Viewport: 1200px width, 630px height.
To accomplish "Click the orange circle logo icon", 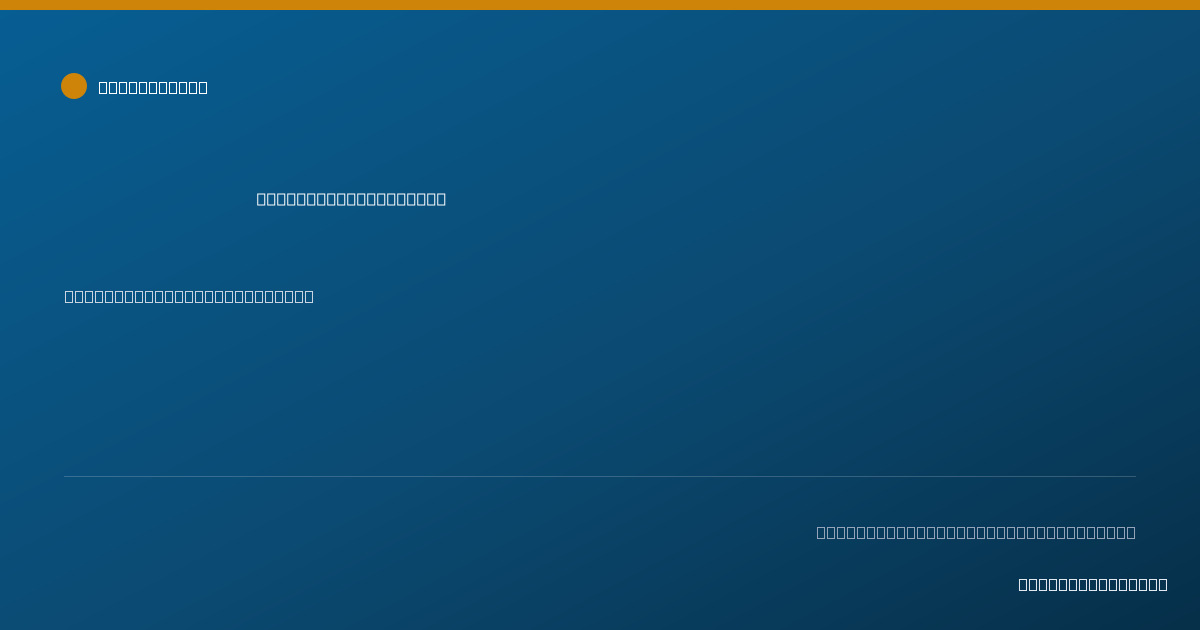I will tap(74, 86).
